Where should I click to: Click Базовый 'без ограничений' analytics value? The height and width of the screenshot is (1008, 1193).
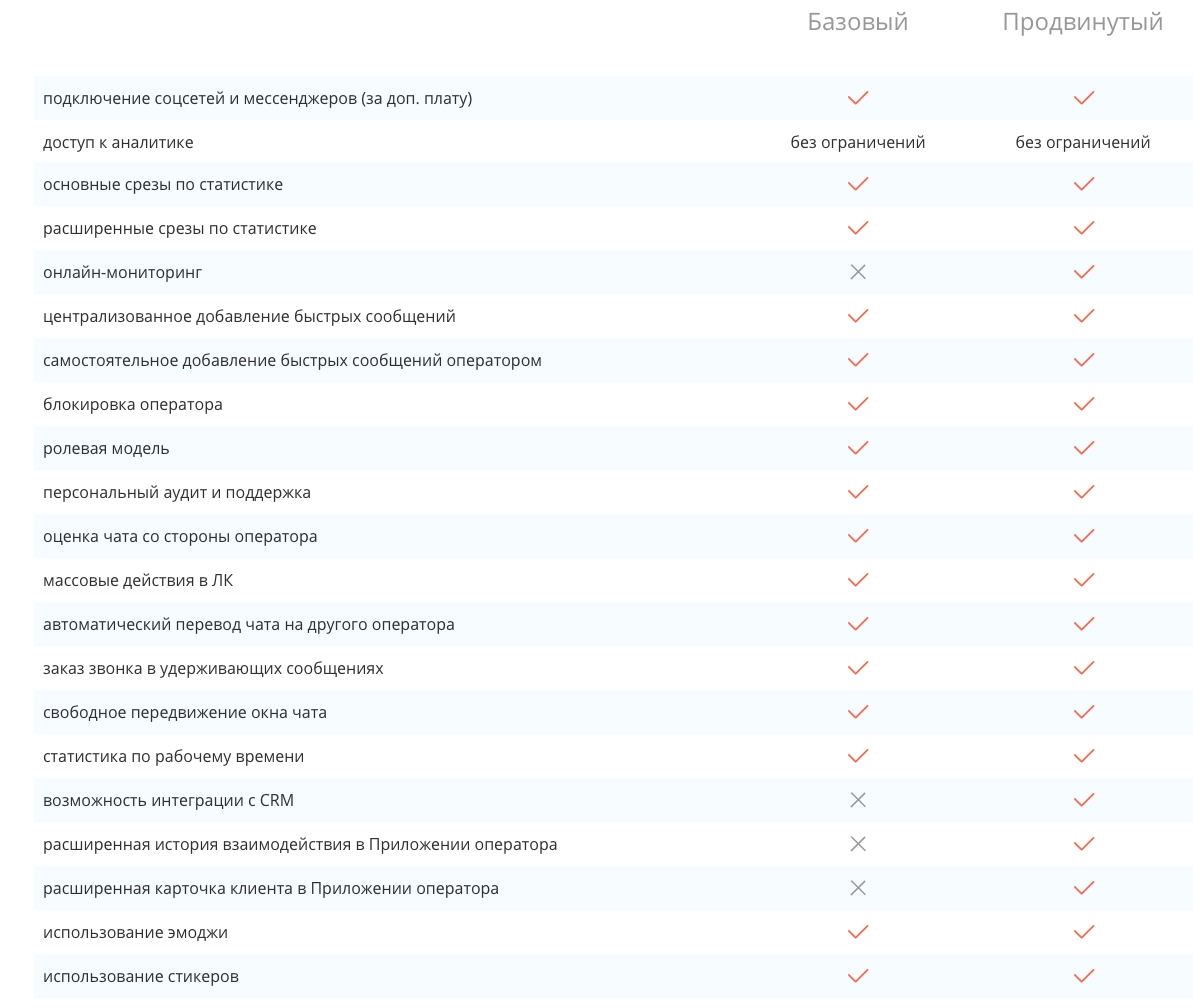click(x=857, y=142)
